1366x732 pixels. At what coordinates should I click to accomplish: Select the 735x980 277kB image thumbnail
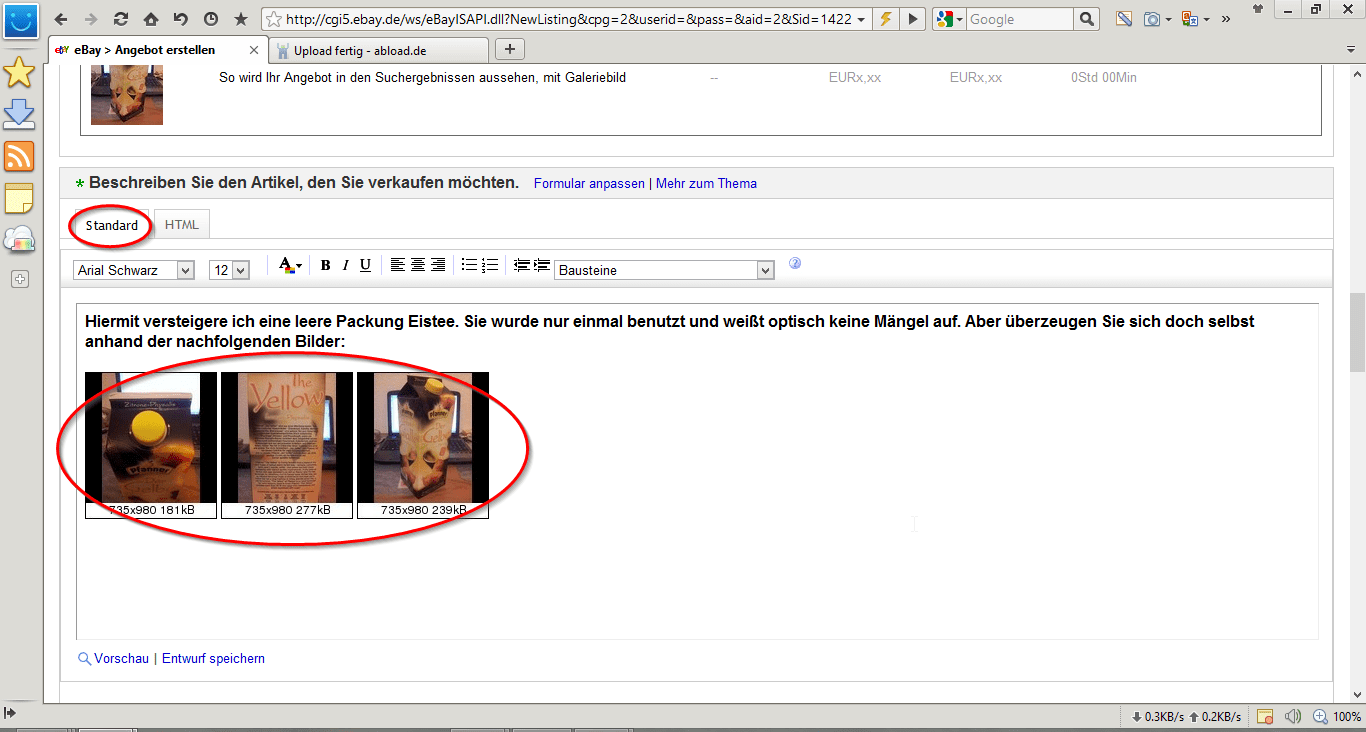287,445
